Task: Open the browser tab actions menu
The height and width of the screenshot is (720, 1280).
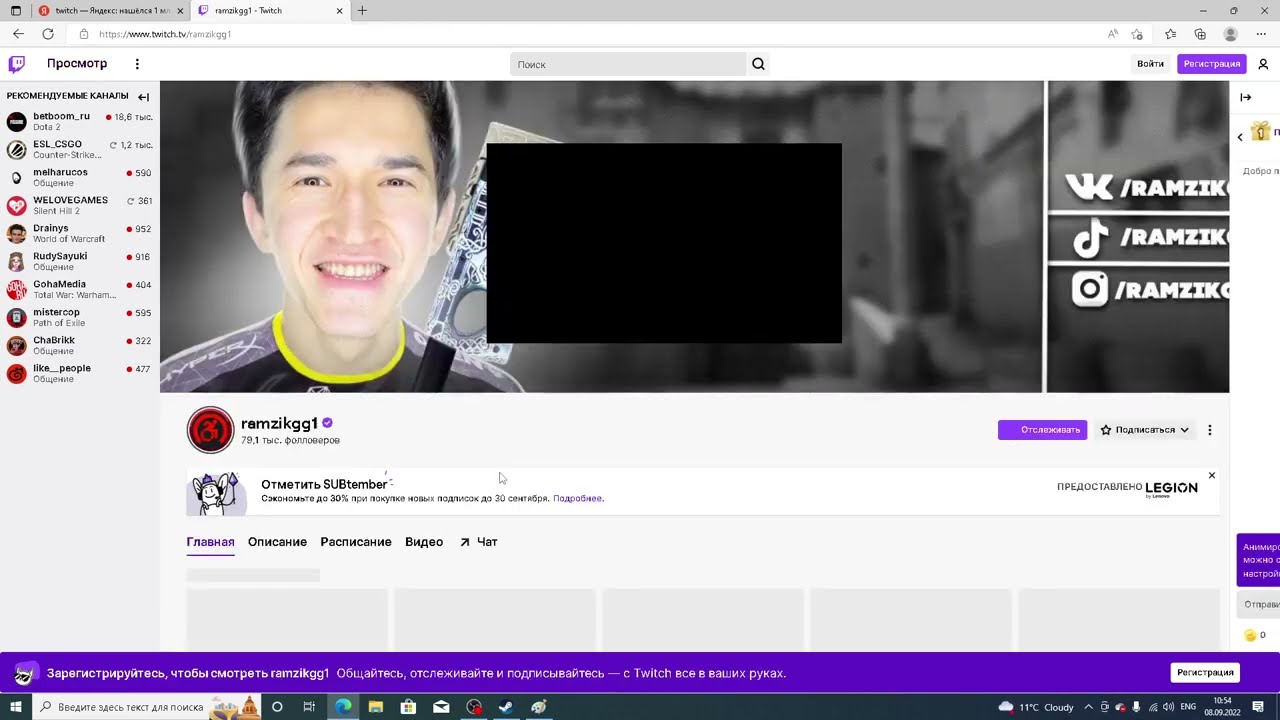Action: click(x=15, y=11)
